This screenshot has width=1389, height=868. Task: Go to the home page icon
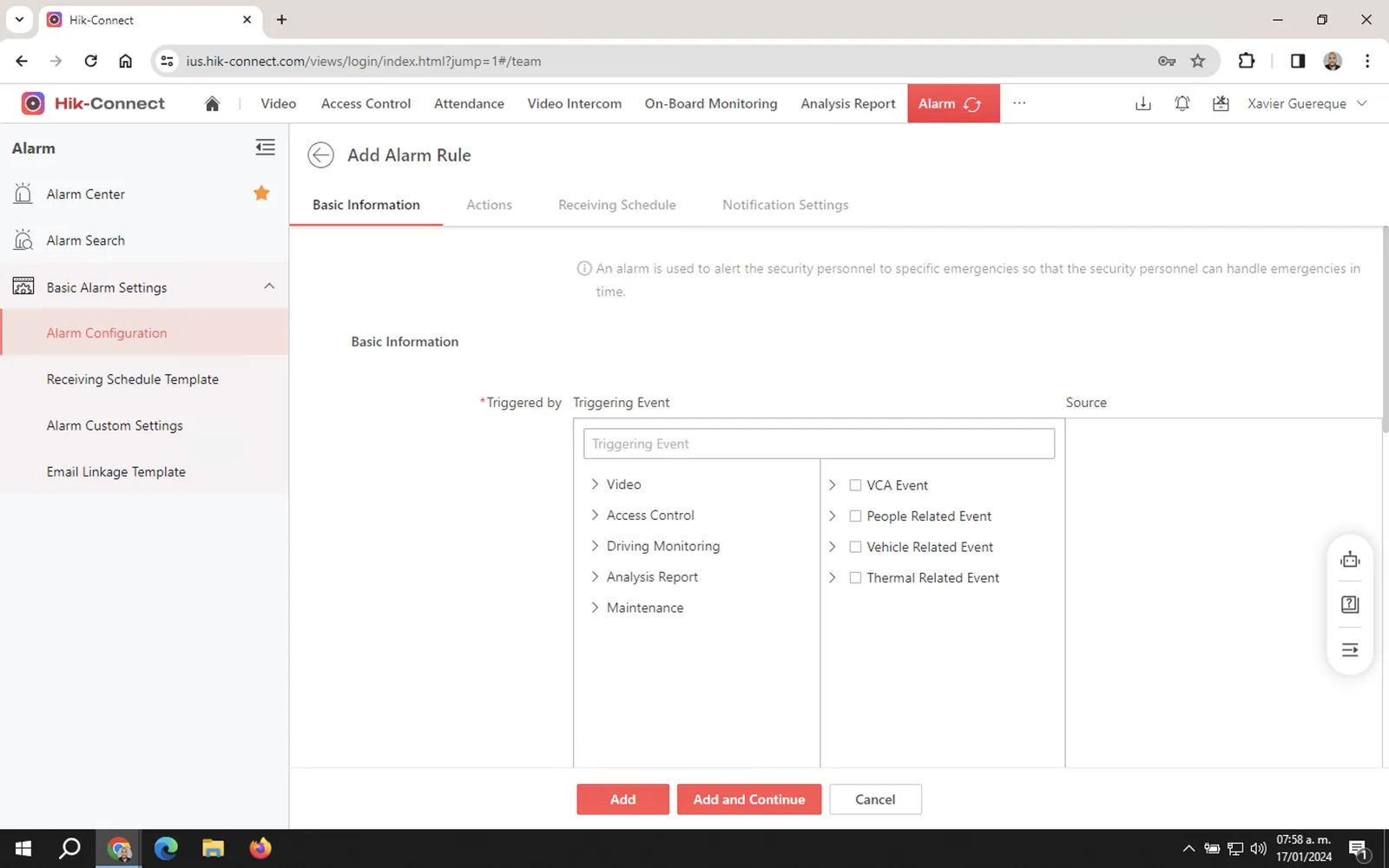(212, 103)
